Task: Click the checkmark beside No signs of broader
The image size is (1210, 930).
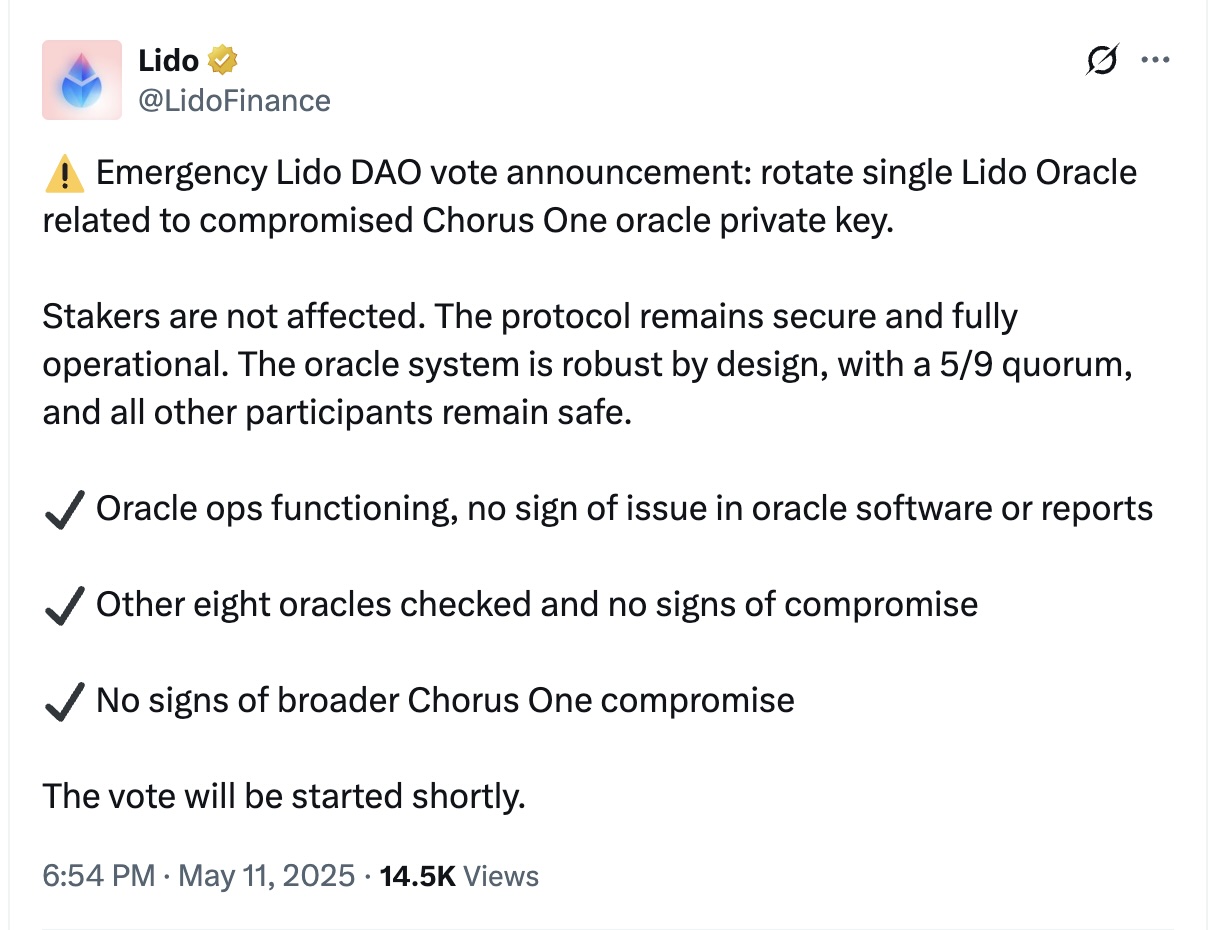Action: 65,702
